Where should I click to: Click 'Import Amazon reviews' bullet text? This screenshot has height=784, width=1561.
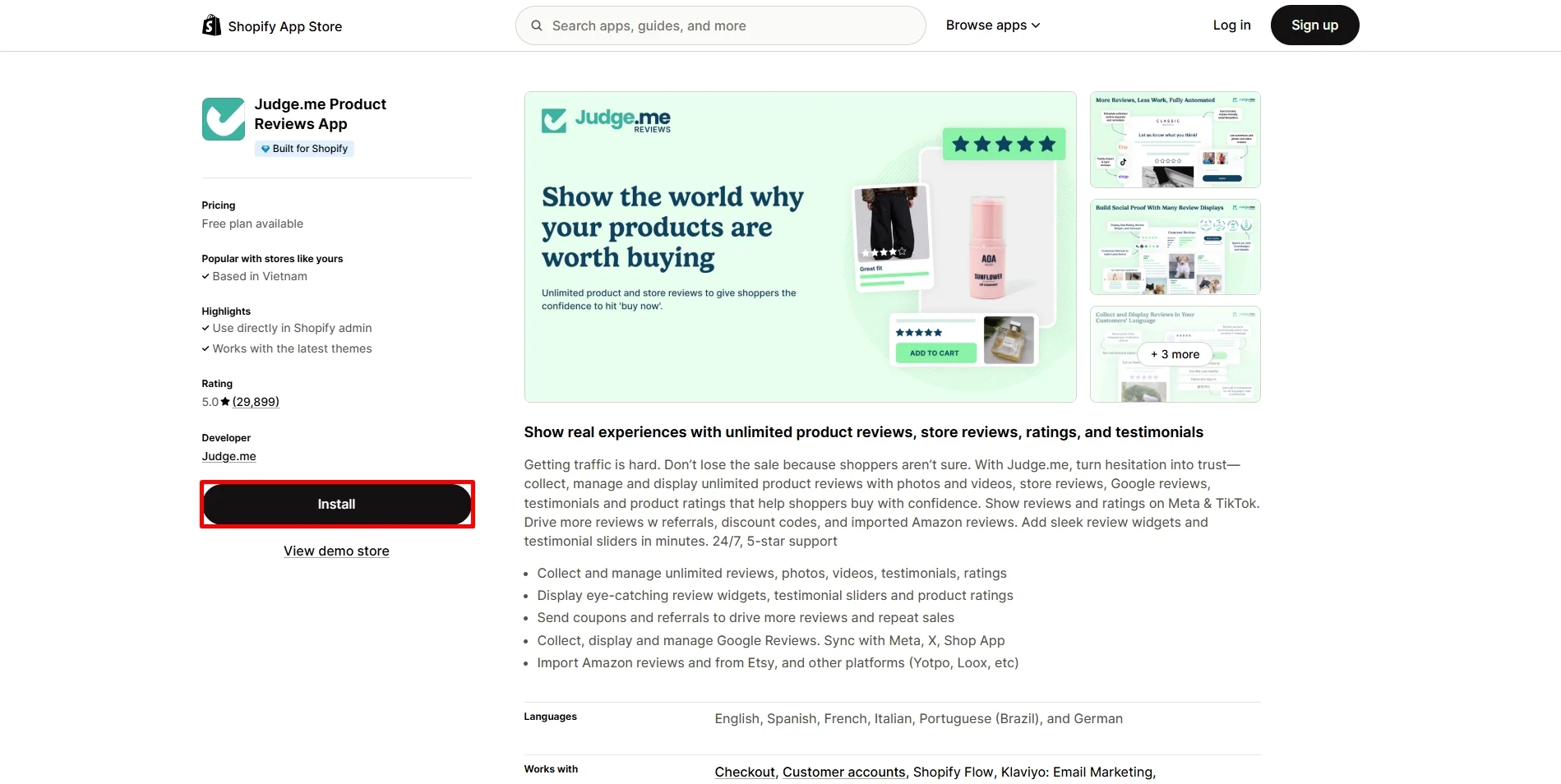778,663
